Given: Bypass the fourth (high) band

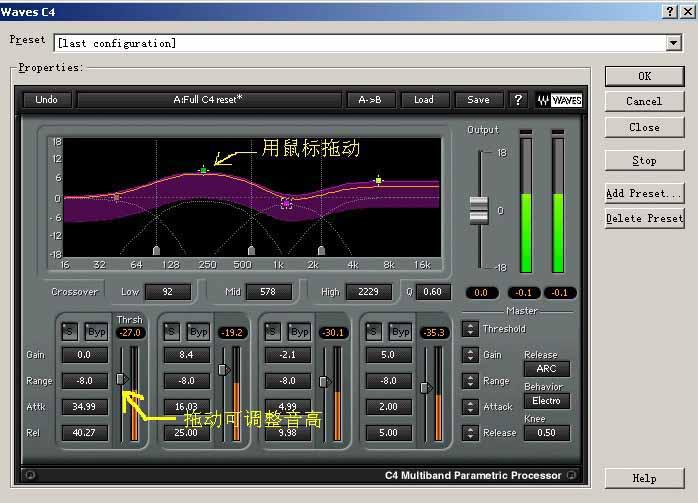Looking at the screenshot, I should pyautogui.click(x=400, y=332).
